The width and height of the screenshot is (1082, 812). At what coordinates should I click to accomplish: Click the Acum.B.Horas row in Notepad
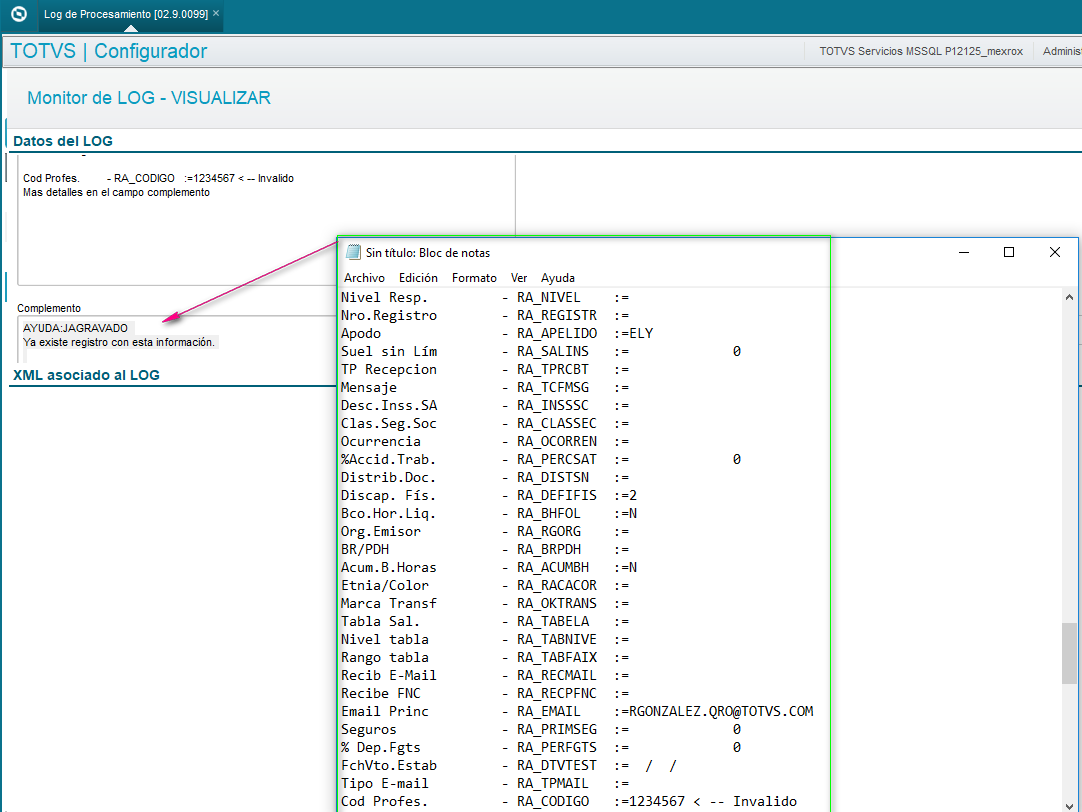[489, 567]
